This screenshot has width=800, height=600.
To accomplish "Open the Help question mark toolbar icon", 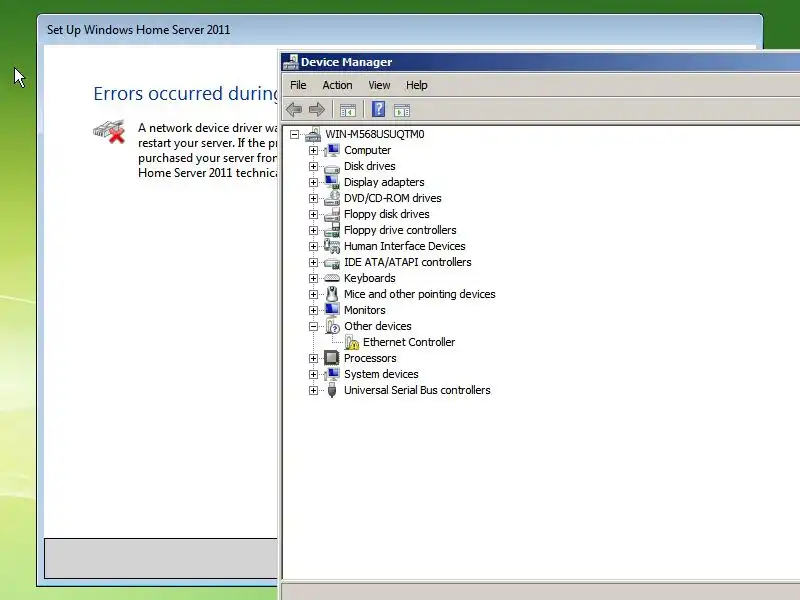I will point(379,109).
